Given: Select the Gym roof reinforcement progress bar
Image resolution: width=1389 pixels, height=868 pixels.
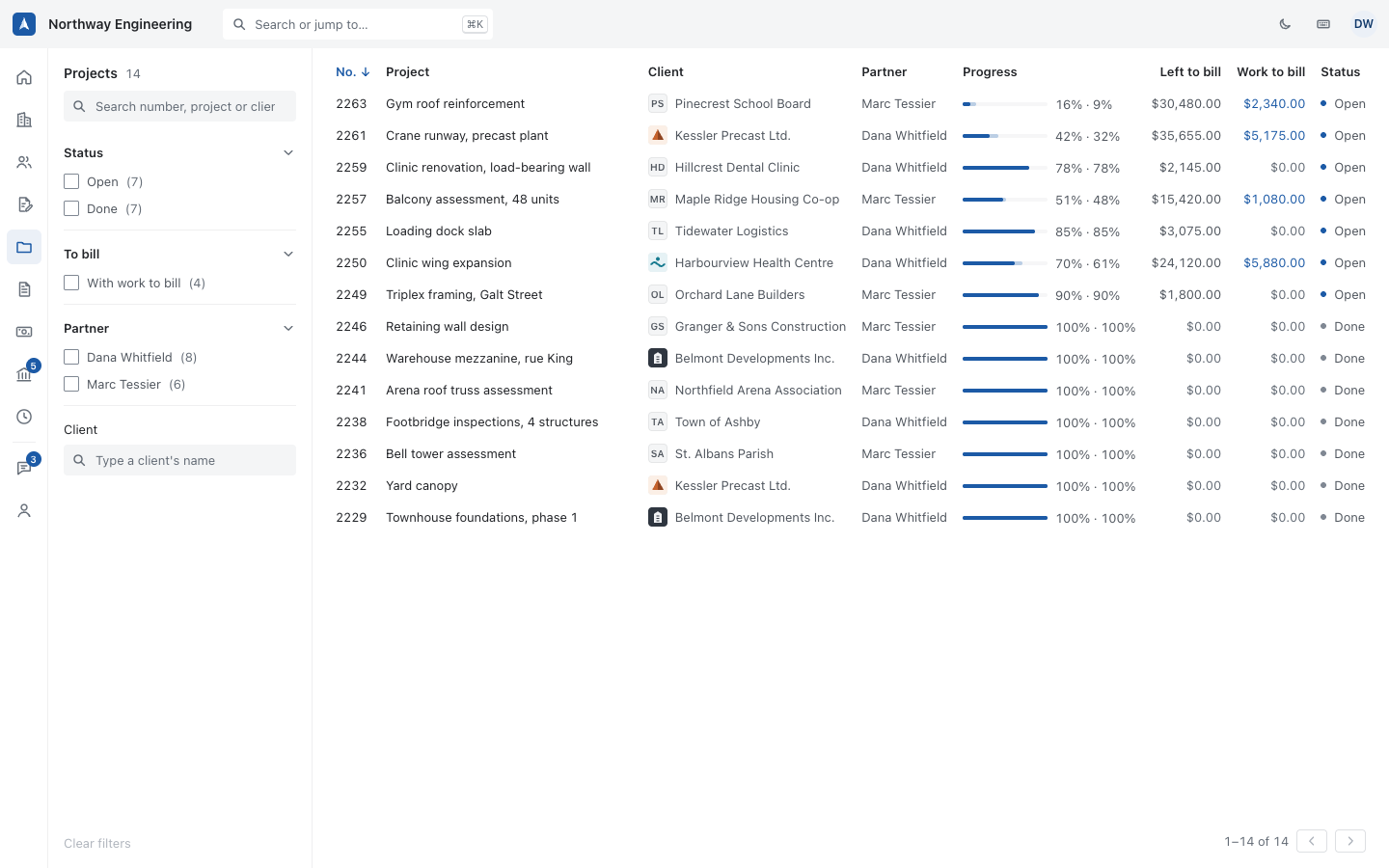Looking at the screenshot, I should click(x=1004, y=103).
